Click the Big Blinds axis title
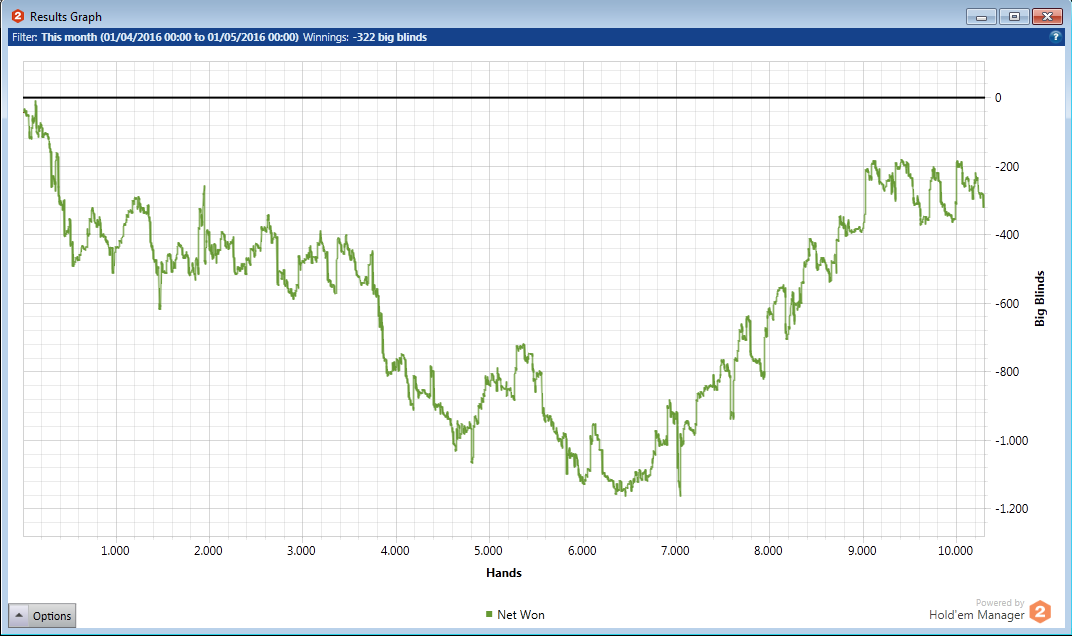Image resolution: width=1072 pixels, height=636 pixels. (1040, 298)
